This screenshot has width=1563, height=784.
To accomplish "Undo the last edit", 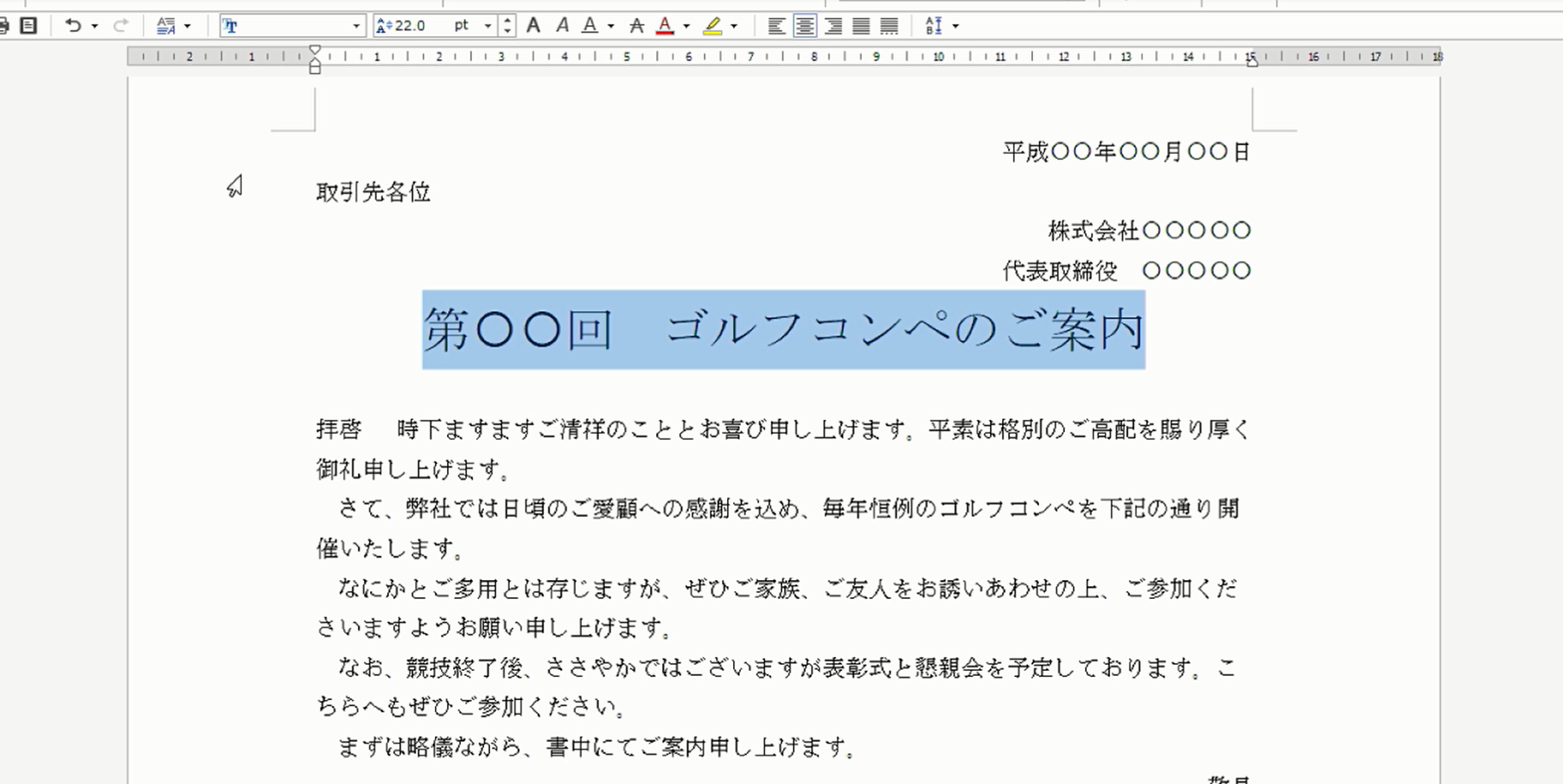I will point(73,25).
